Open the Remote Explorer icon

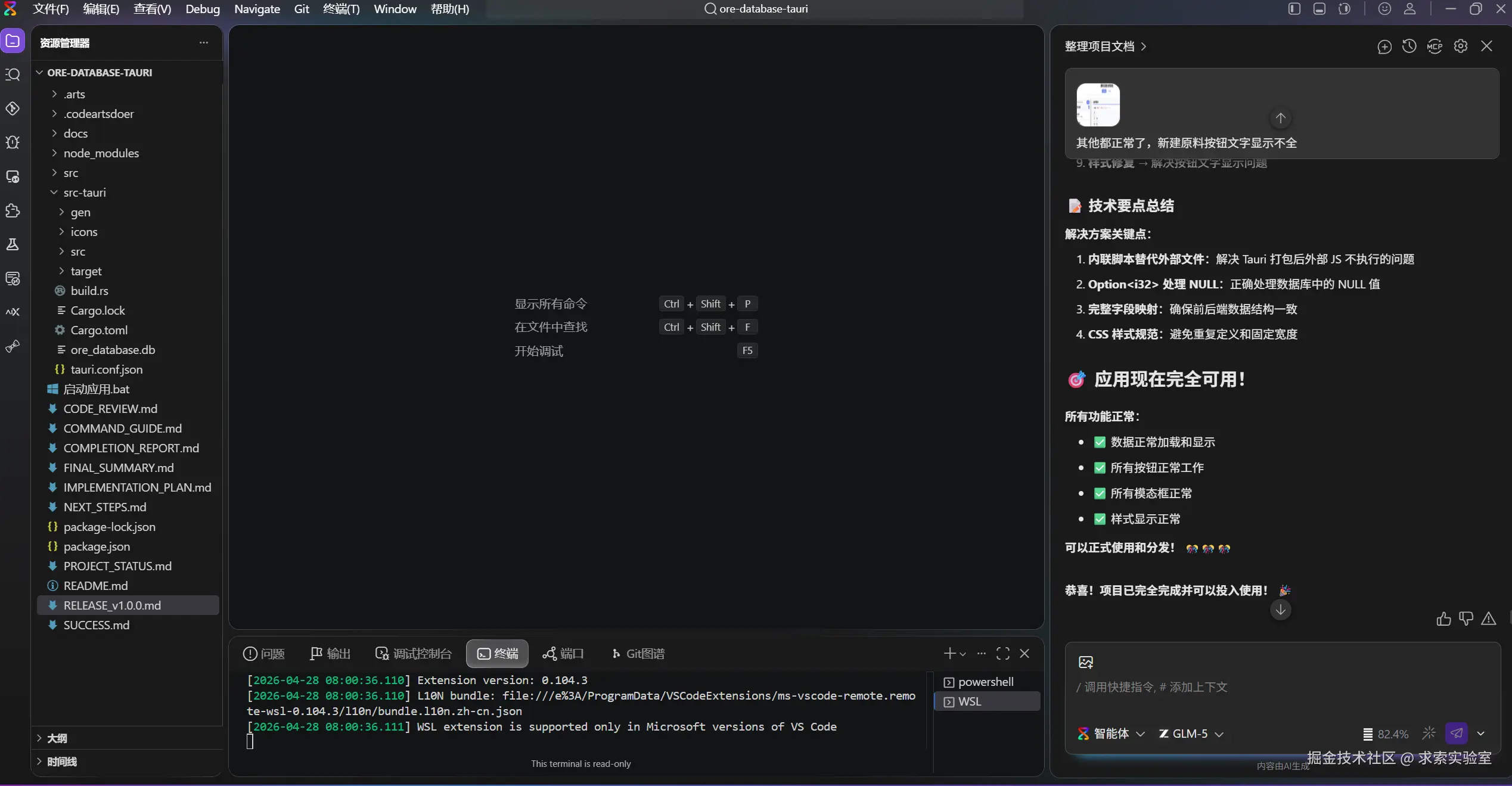(x=13, y=177)
